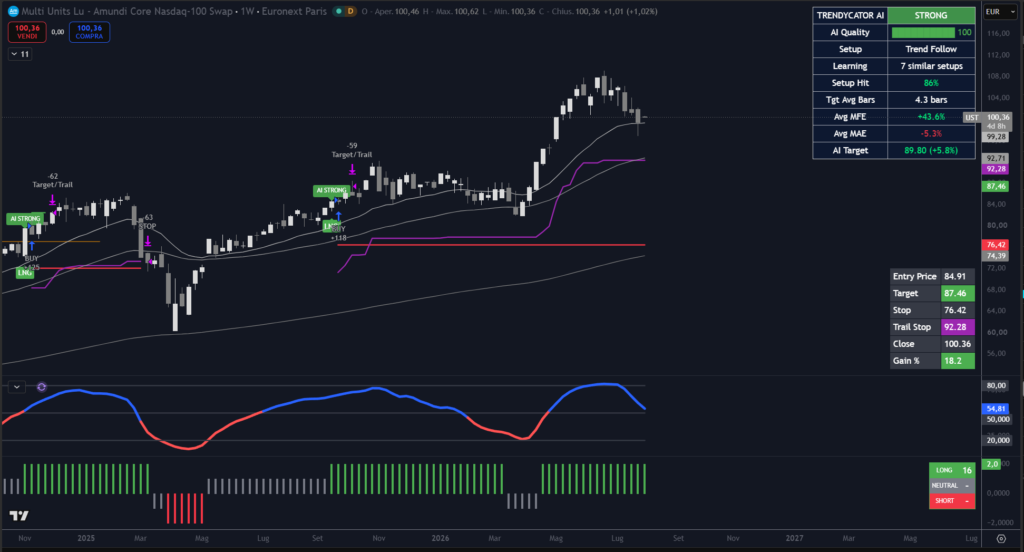1024x552 pixels.
Task: Click the gray NEUTRAL cell
Action: coord(952,485)
